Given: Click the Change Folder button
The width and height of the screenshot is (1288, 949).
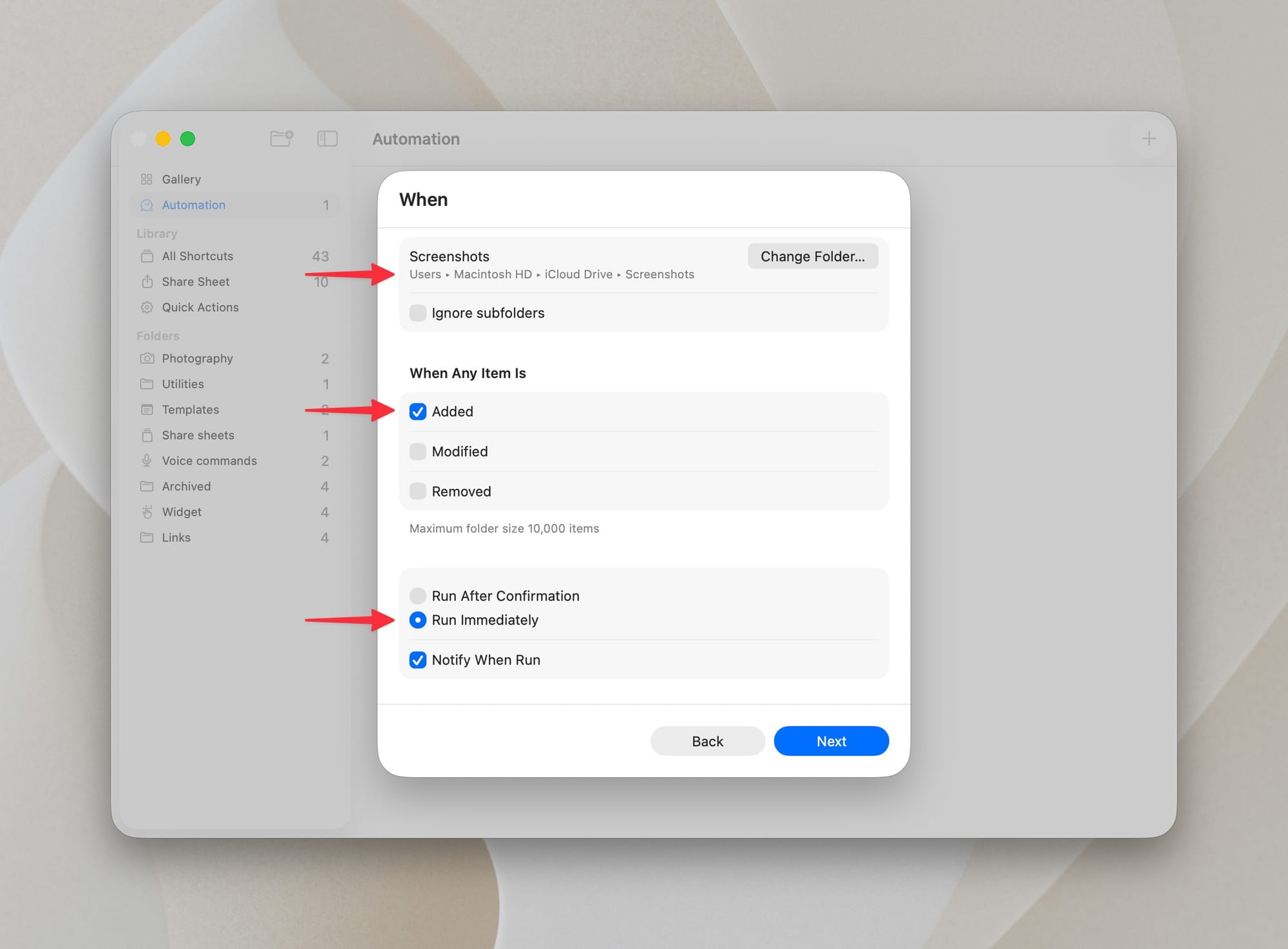Looking at the screenshot, I should [812, 256].
